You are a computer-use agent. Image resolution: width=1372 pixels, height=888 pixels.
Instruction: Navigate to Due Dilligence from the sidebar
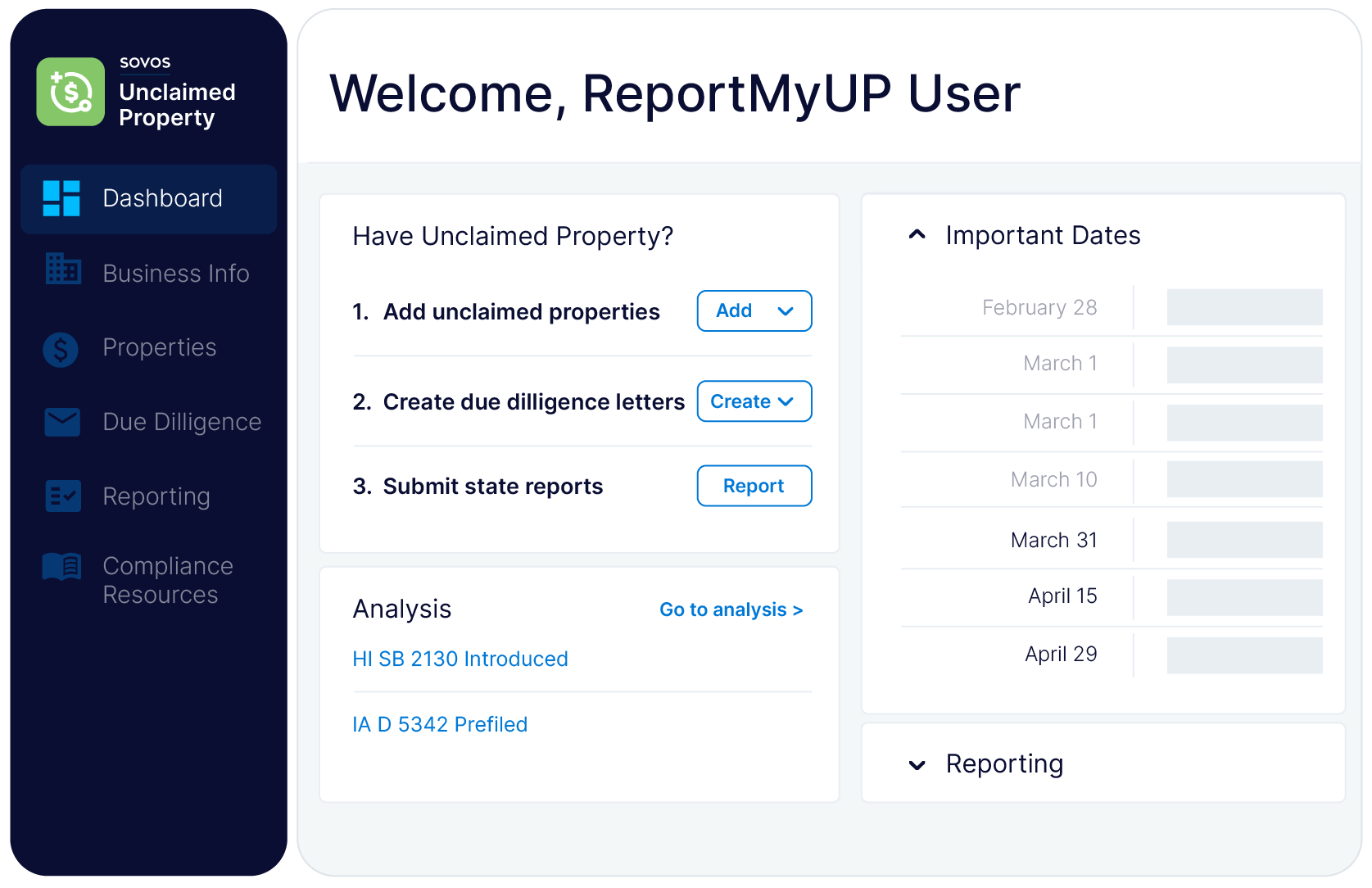(180, 422)
